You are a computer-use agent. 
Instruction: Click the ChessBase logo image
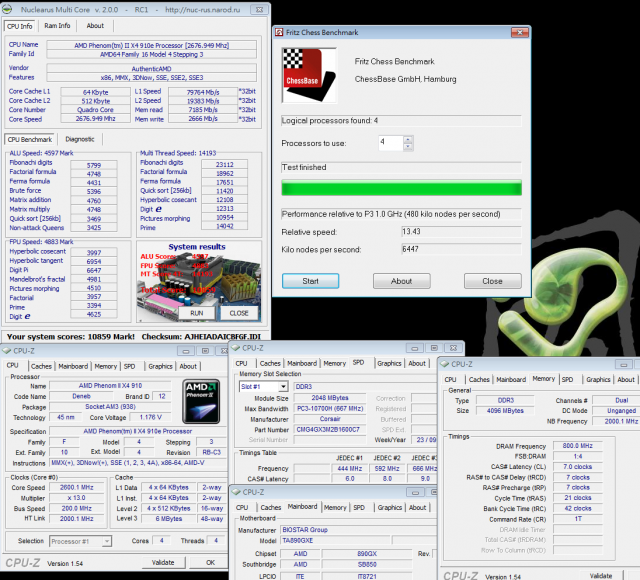pyautogui.click(x=309, y=75)
